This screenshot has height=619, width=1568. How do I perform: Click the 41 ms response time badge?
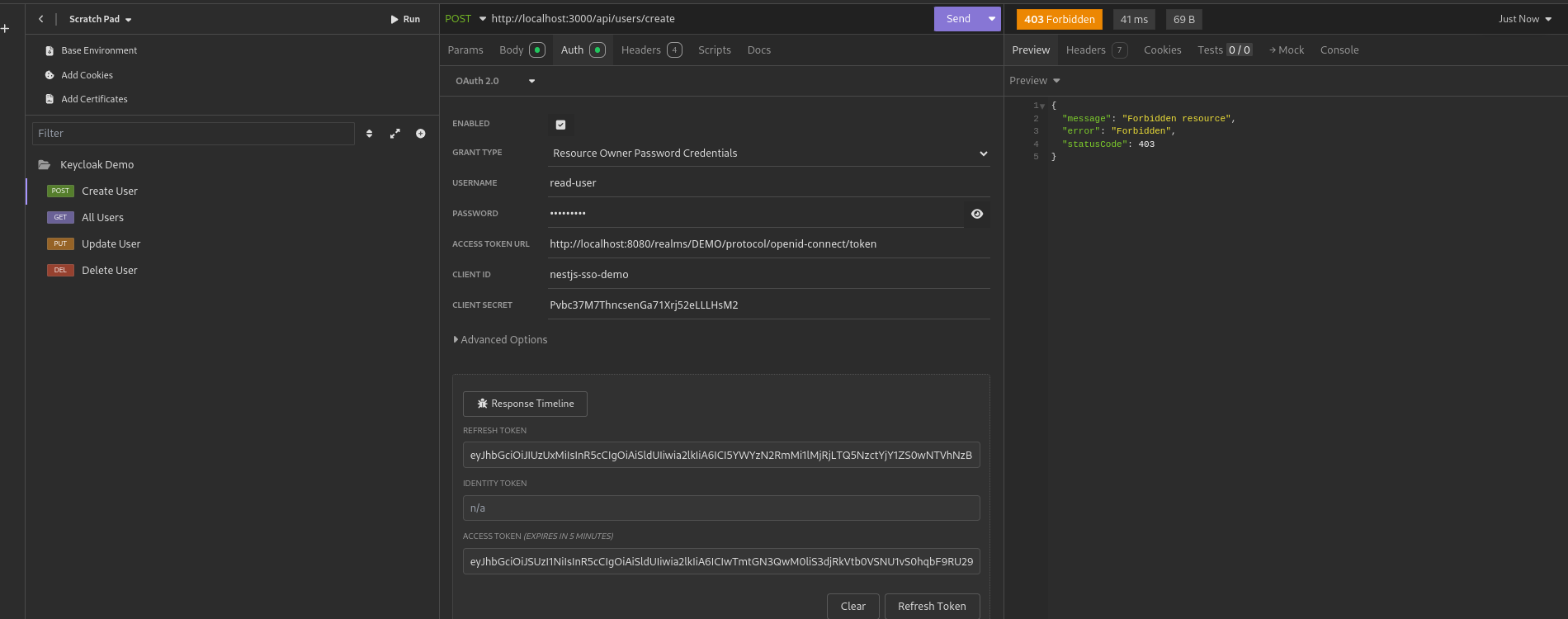[1134, 19]
